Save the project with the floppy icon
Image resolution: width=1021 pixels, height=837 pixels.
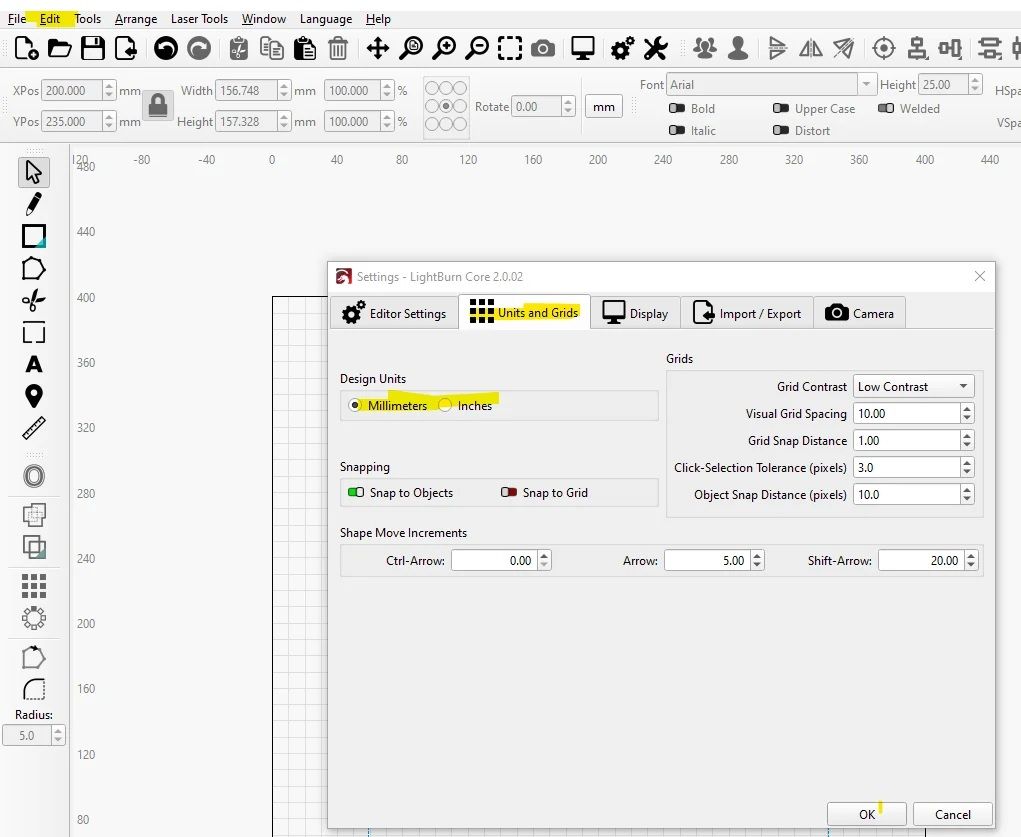click(92, 48)
